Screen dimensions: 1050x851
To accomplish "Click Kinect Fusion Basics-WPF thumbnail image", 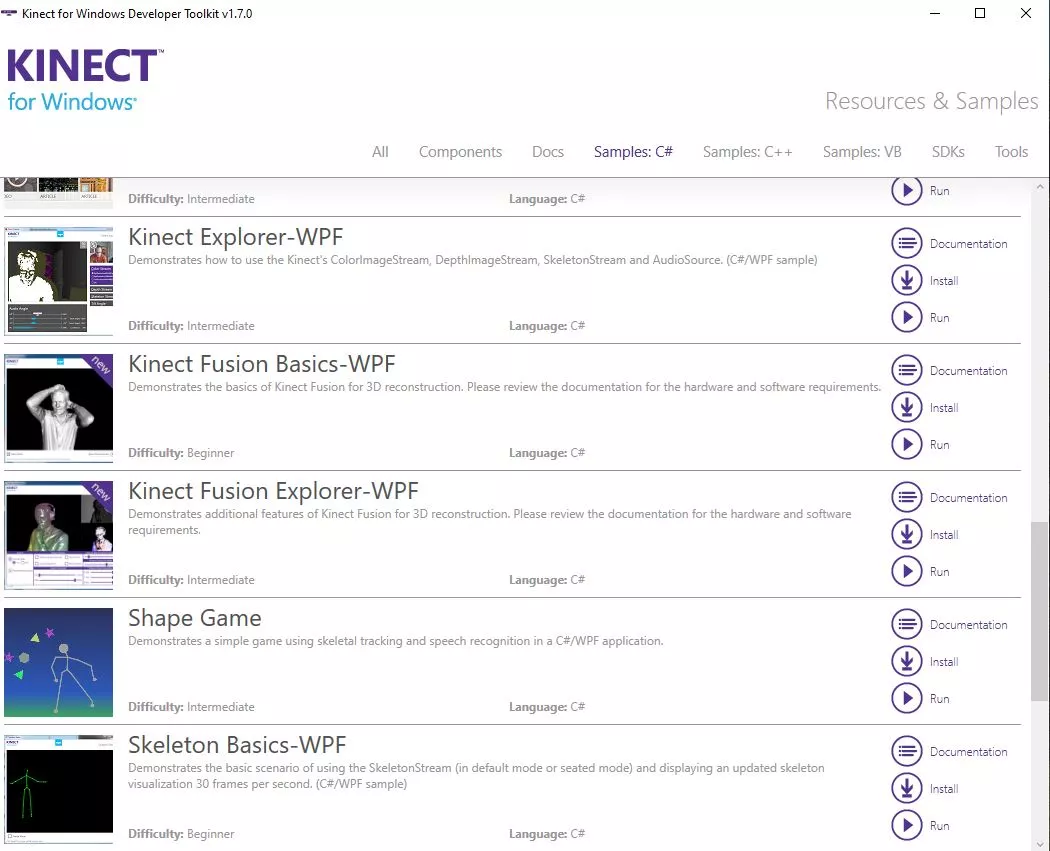I will (59, 408).
